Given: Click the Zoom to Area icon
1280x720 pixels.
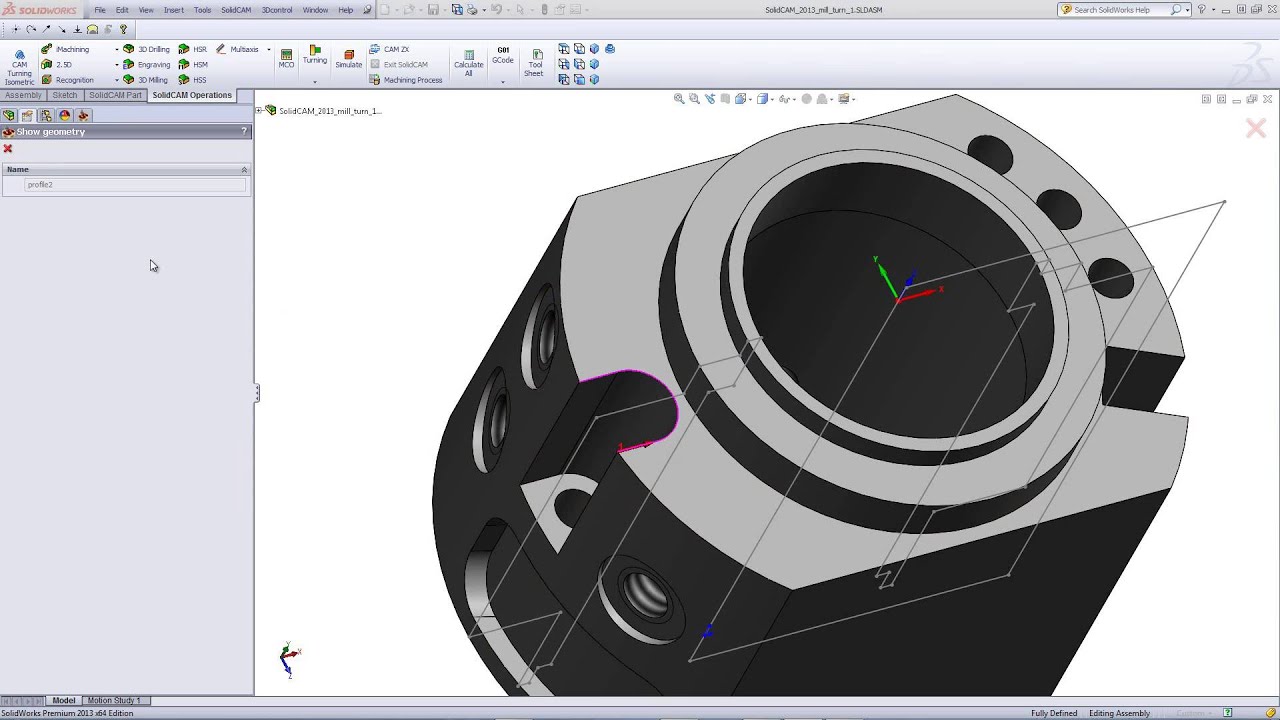Looking at the screenshot, I should point(694,99).
